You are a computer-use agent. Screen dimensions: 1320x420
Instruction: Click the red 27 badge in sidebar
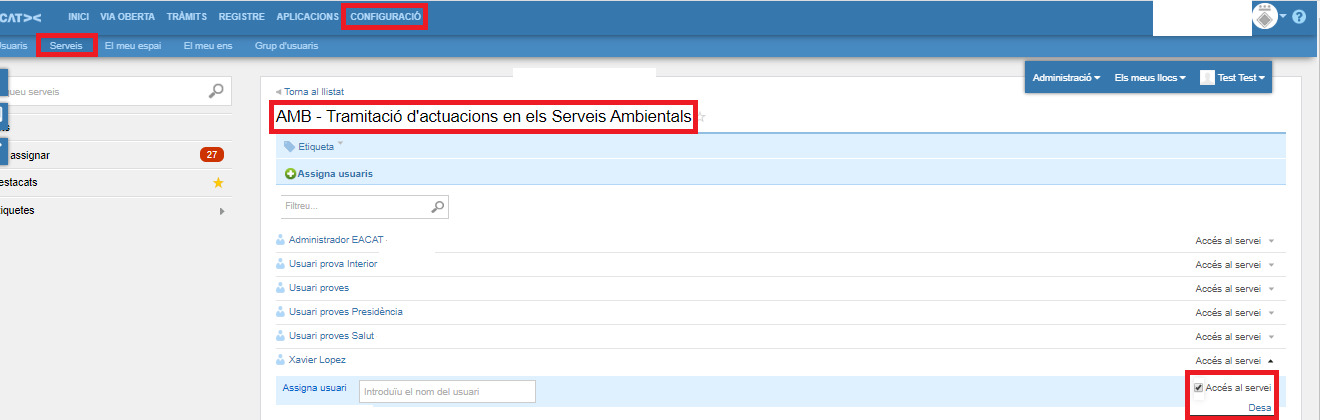coord(211,155)
